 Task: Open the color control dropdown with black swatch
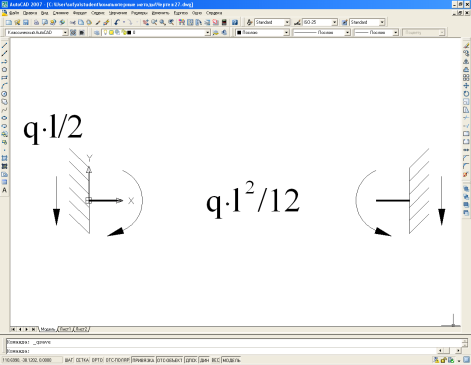tap(262, 32)
